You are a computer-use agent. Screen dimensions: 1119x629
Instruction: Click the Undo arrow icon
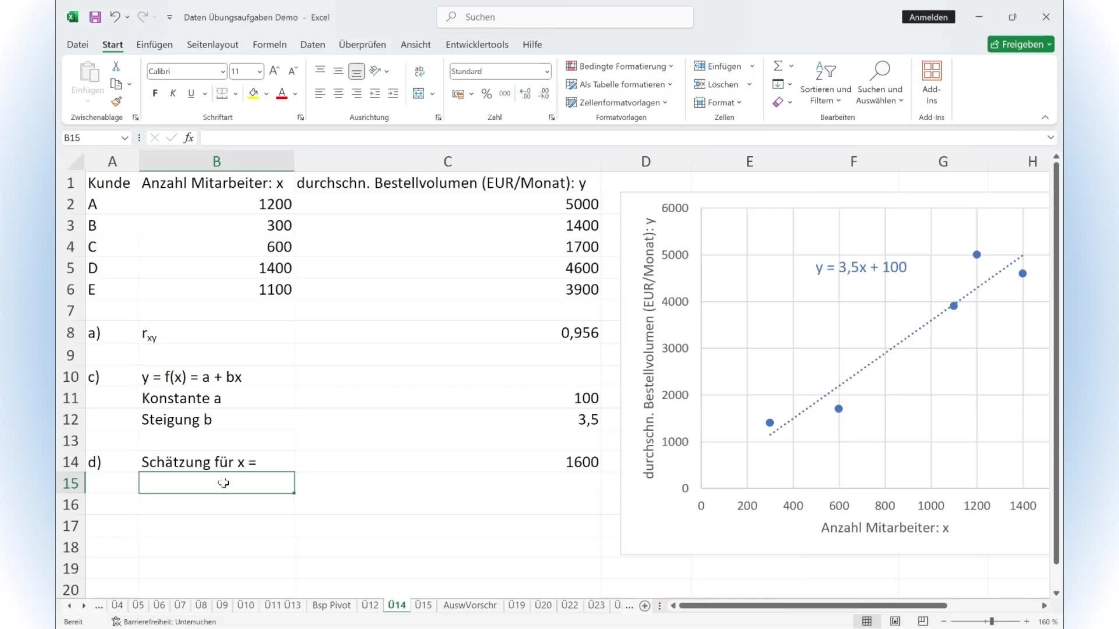pyautogui.click(x=114, y=17)
